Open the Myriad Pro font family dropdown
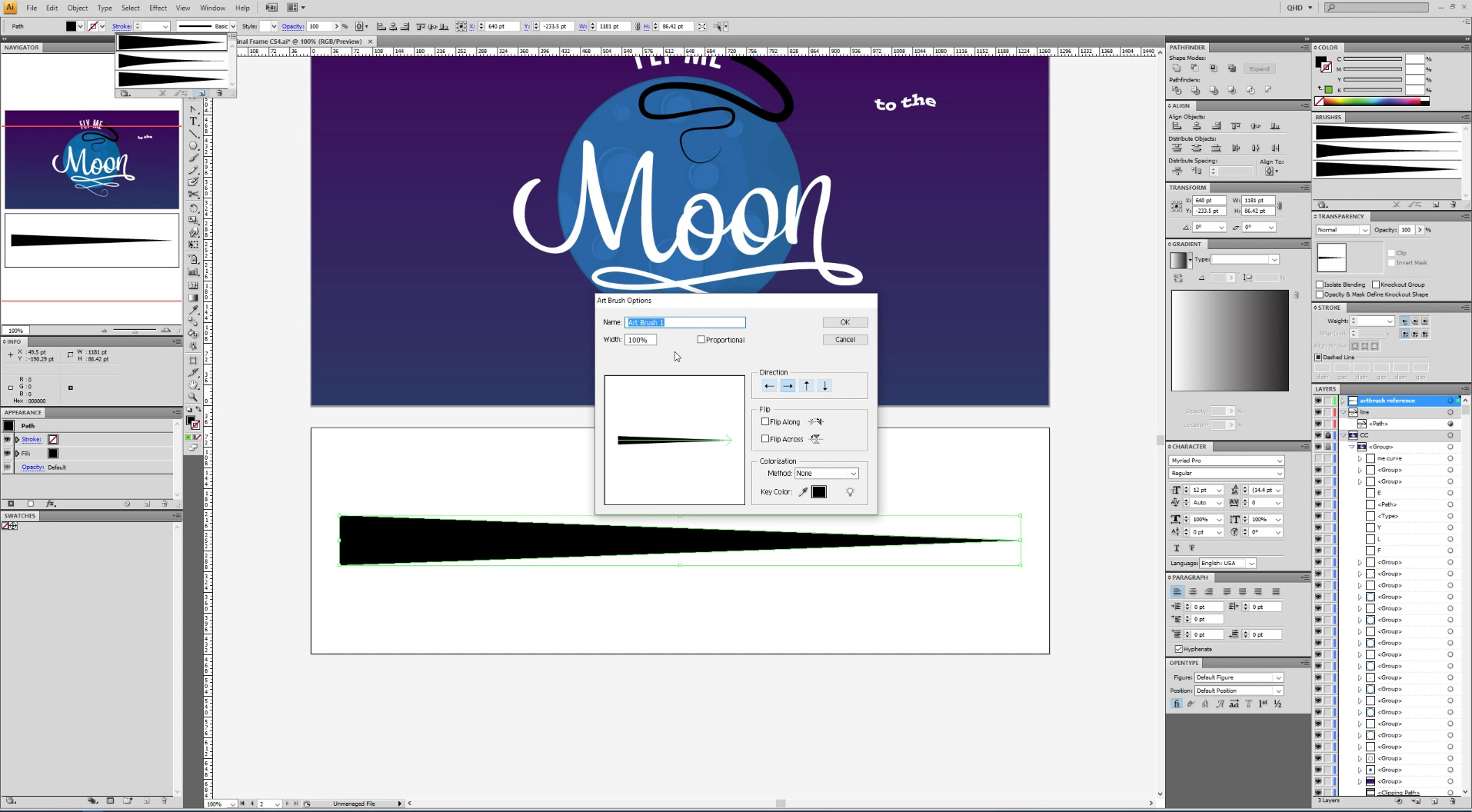This screenshot has width=1472, height=812. (x=1226, y=461)
